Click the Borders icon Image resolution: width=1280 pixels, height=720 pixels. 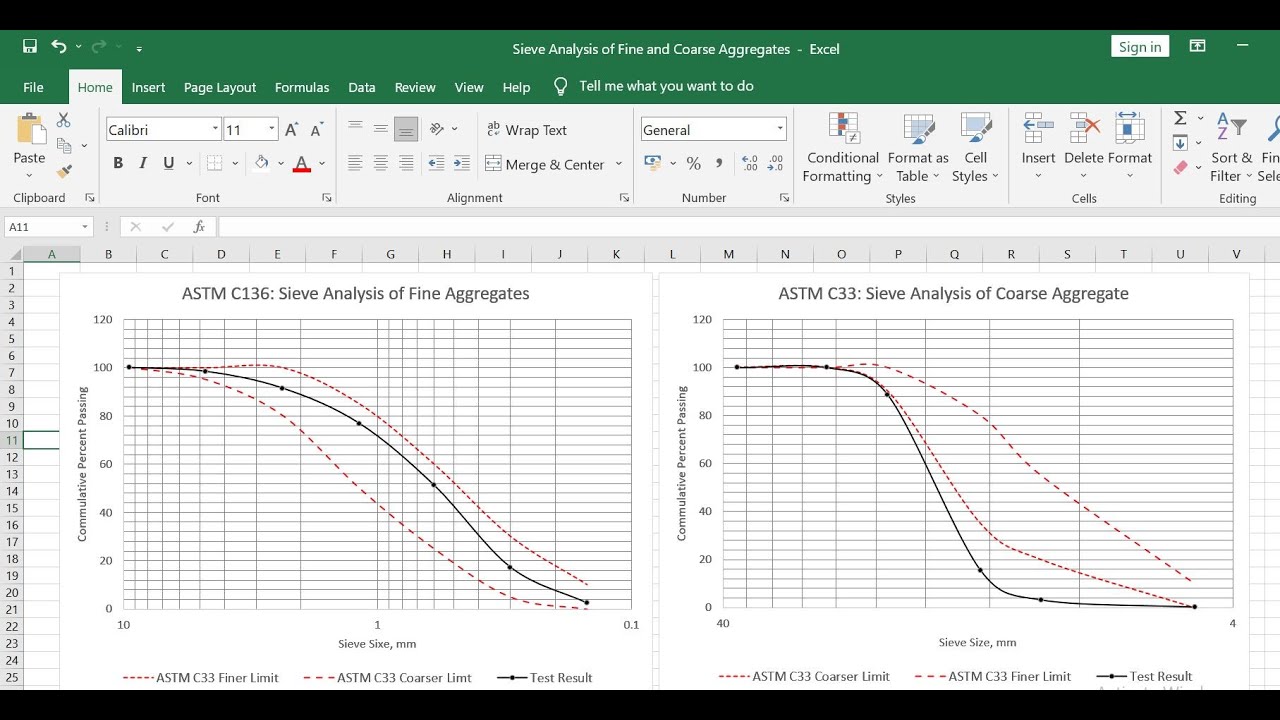[214, 163]
